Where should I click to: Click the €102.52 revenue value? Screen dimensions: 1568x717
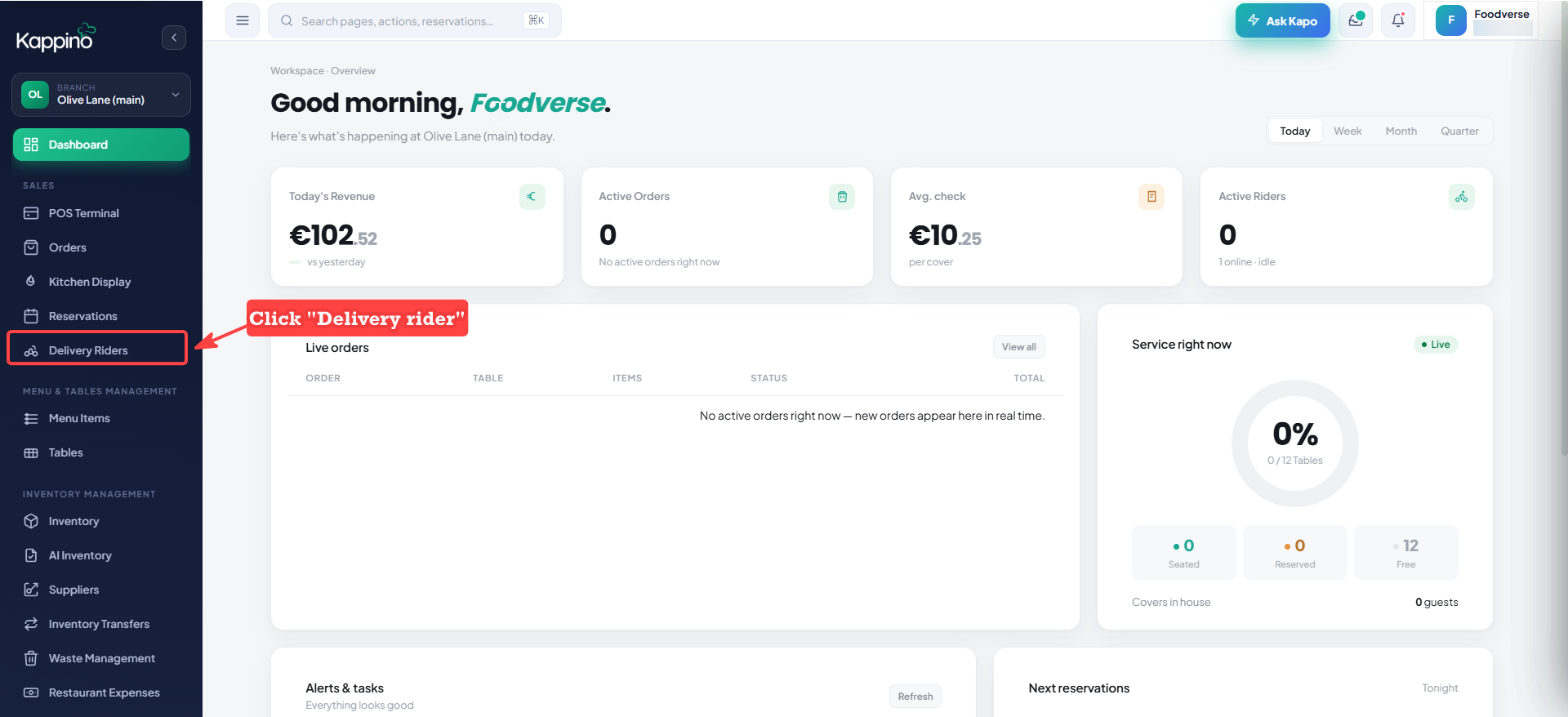point(333,235)
